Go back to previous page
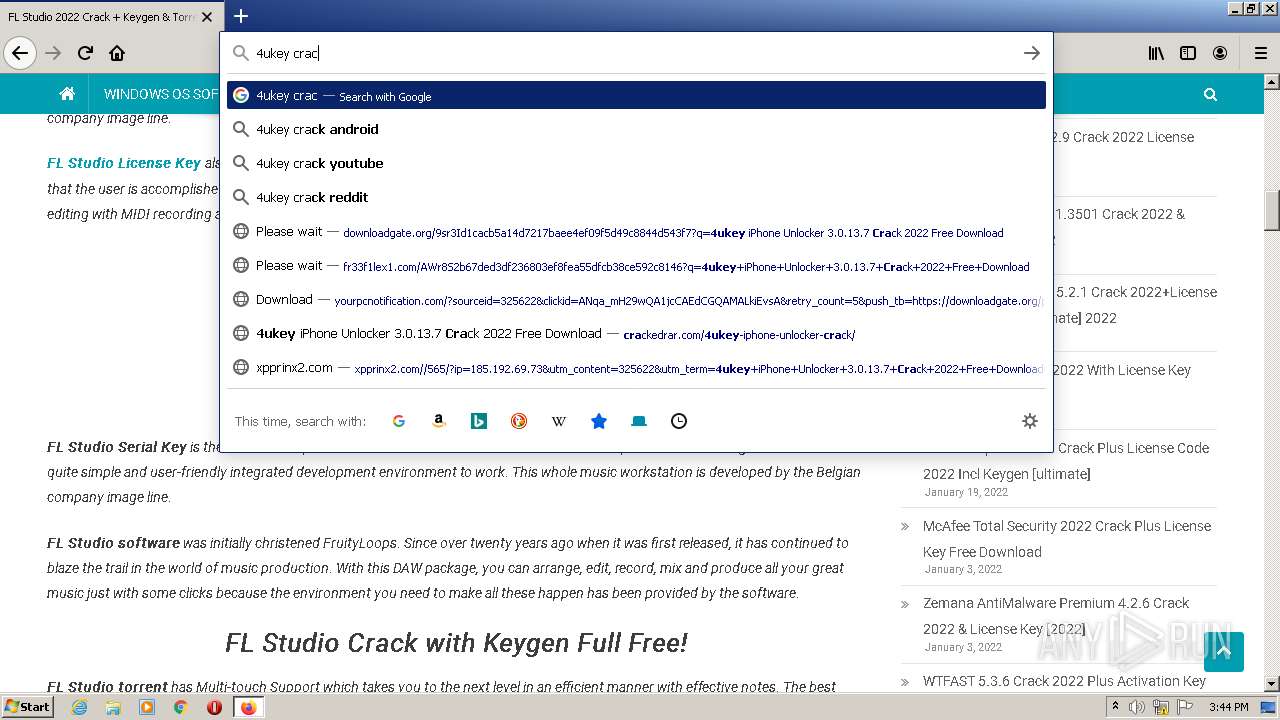1280x720 pixels. (20, 53)
